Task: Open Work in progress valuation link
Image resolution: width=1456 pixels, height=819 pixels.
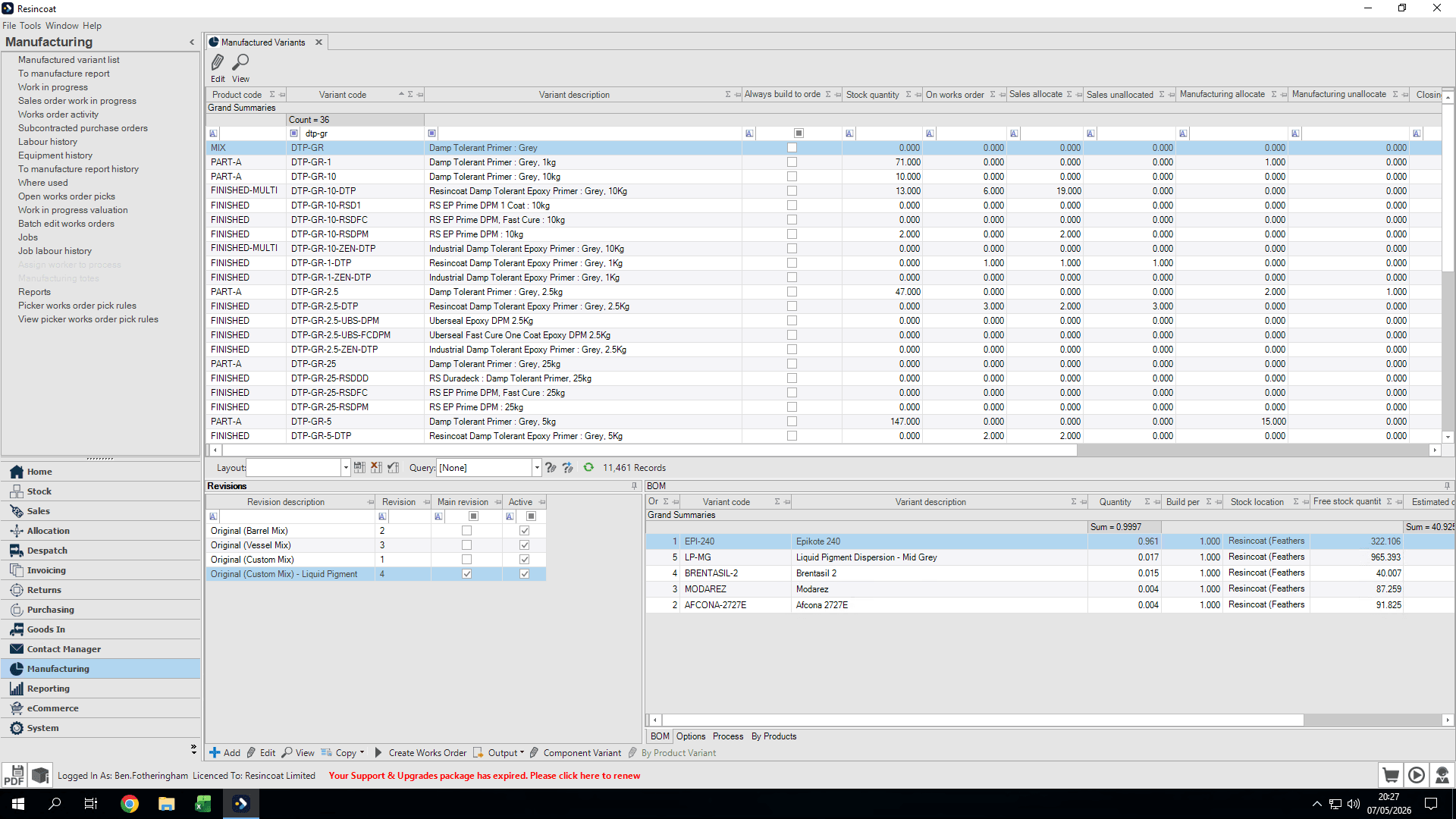Action: click(73, 210)
